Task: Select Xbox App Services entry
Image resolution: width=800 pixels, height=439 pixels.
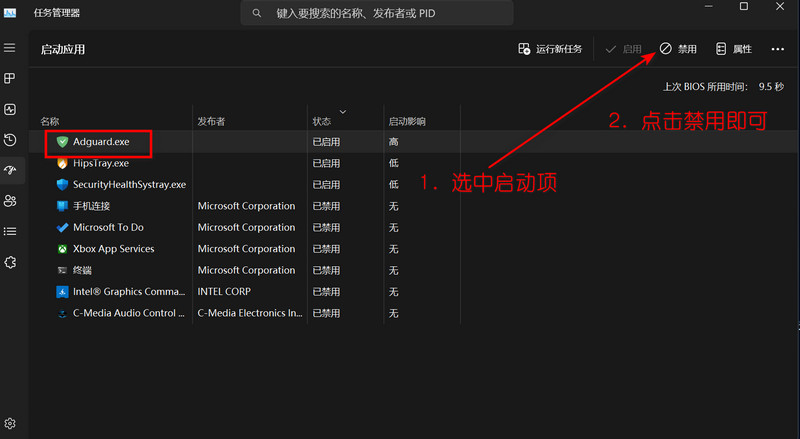Action: click(113, 249)
